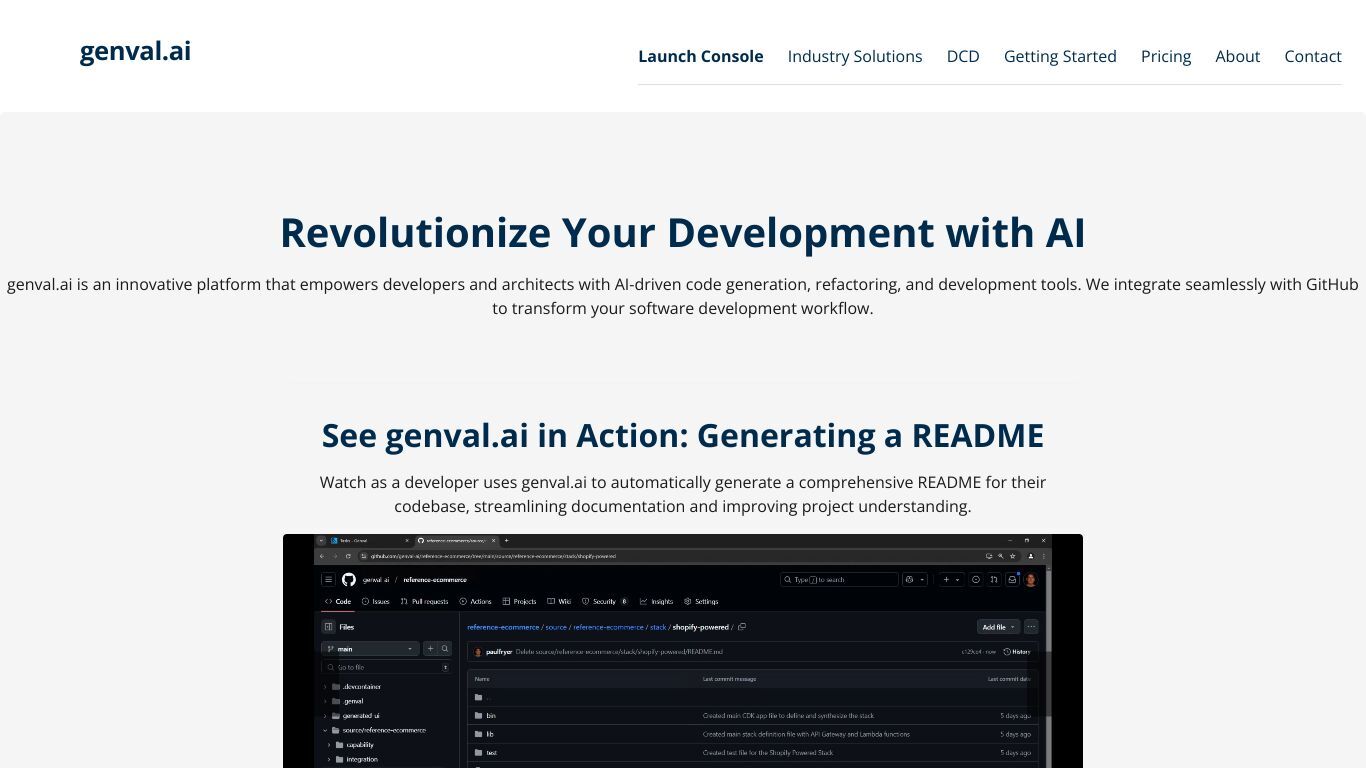Viewport: 1366px width, 768px height.
Task: Click the 'Go to file' input in demo video
Action: [x=386, y=667]
